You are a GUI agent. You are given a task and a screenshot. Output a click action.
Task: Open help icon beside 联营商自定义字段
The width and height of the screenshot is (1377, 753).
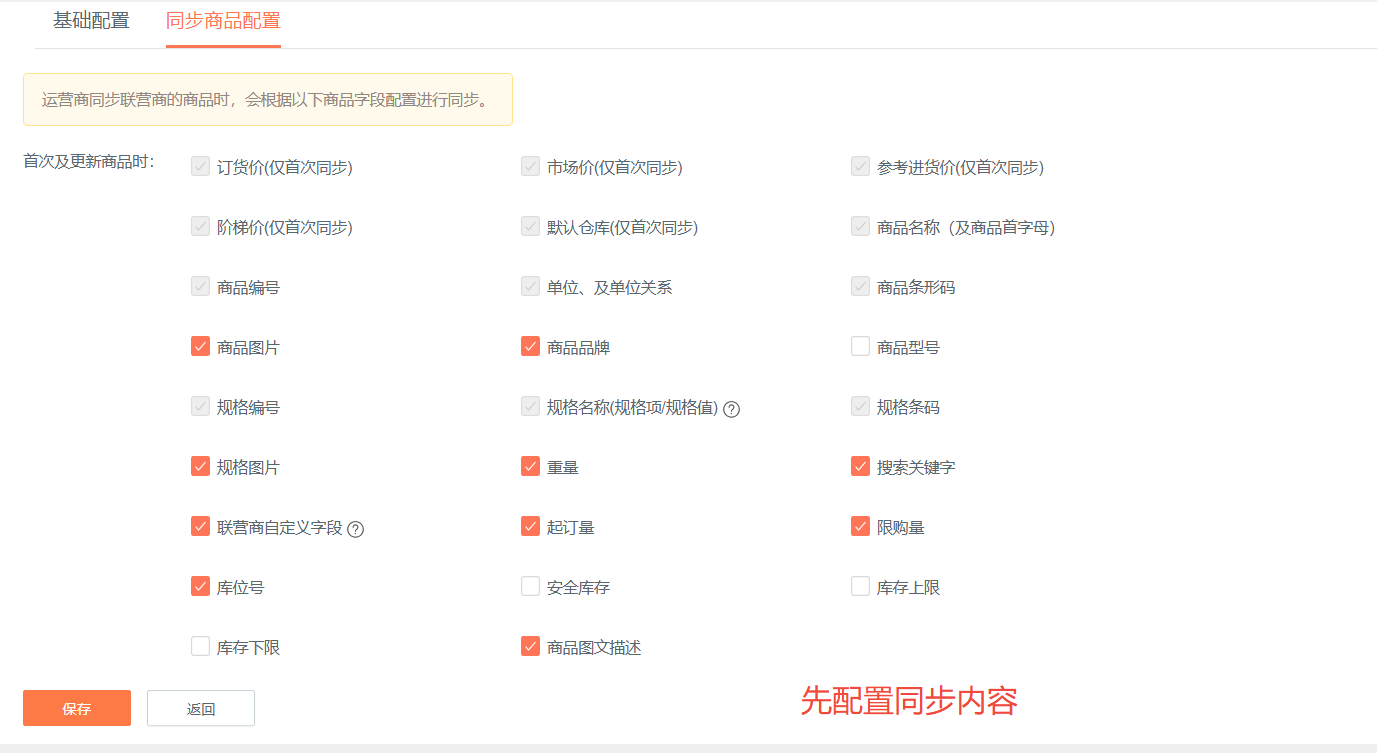[x=355, y=528]
